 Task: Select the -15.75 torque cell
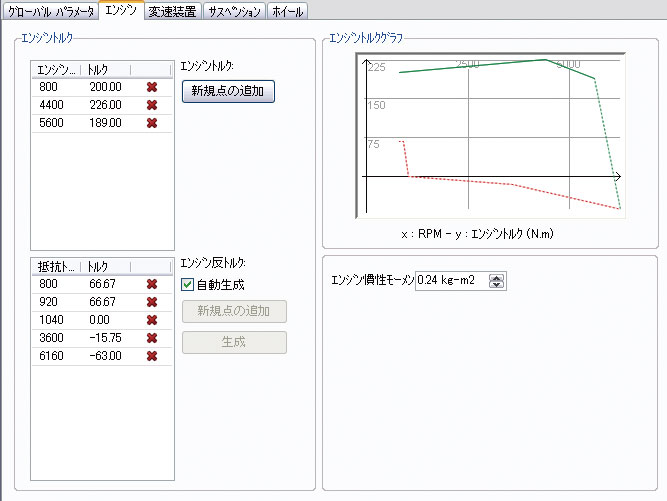105,338
